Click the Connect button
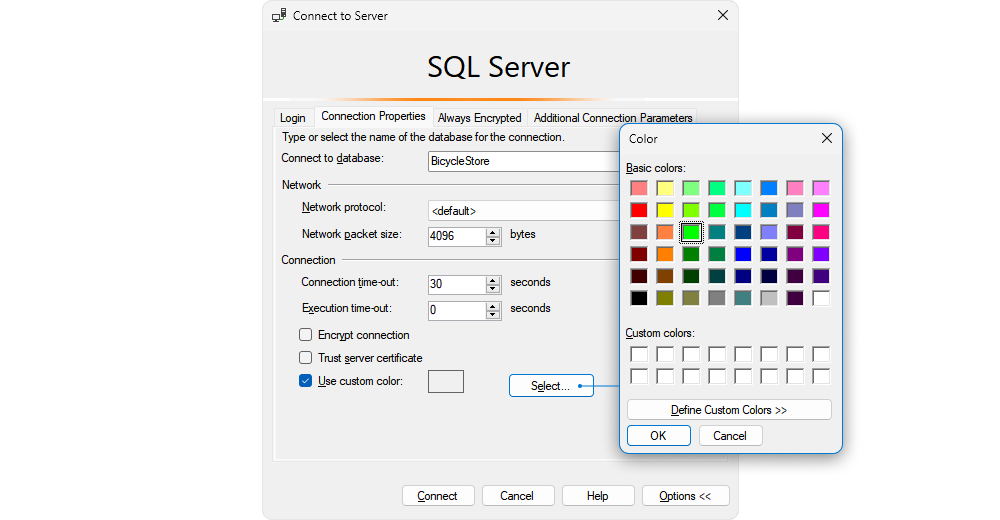Screen dimensions: 1000x520 pyautogui.click(x=438, y=496)
